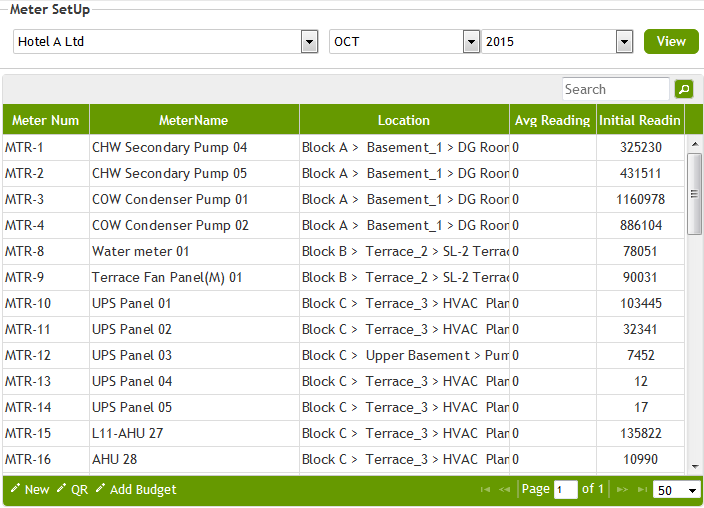Screen dimensions: 704x508
Task: Go to next page arrow icon
Action: click(x=622, y=490)
